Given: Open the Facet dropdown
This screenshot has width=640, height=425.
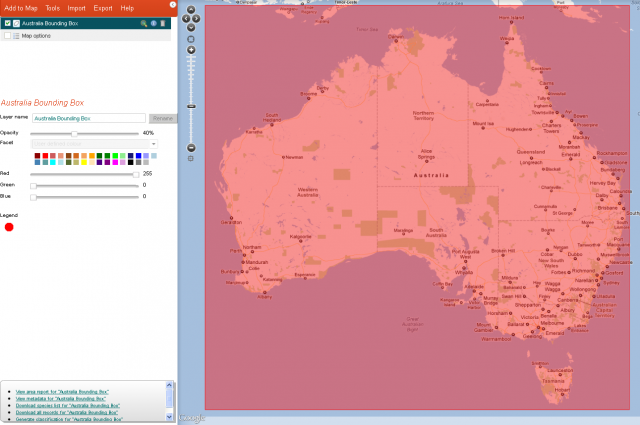Looking at the screenshot, I should 154,144.
